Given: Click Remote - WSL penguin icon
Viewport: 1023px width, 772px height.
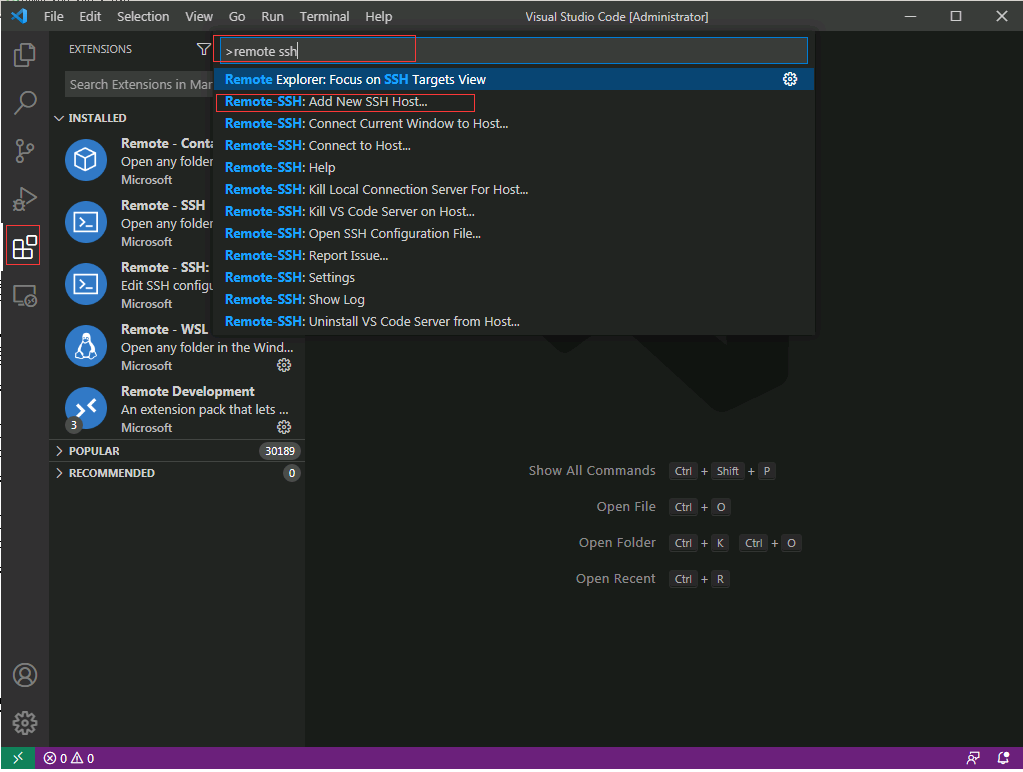Looking at the screenshot, I should coord(85,346).
